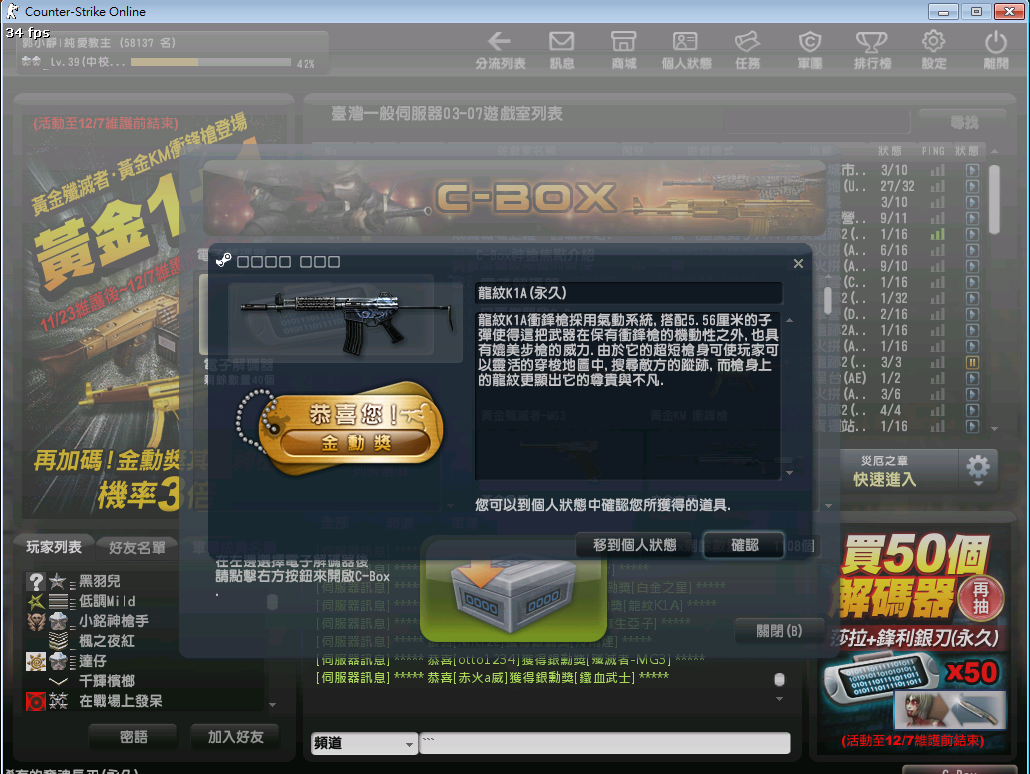Select player 千輝檳榔 in player list

click(107, 681)
